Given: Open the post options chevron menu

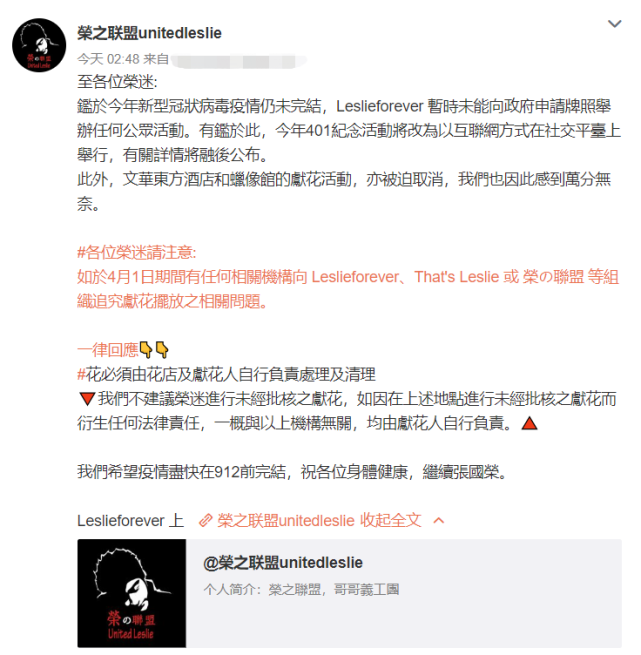Looking at the screenshot, I should 614,24.
